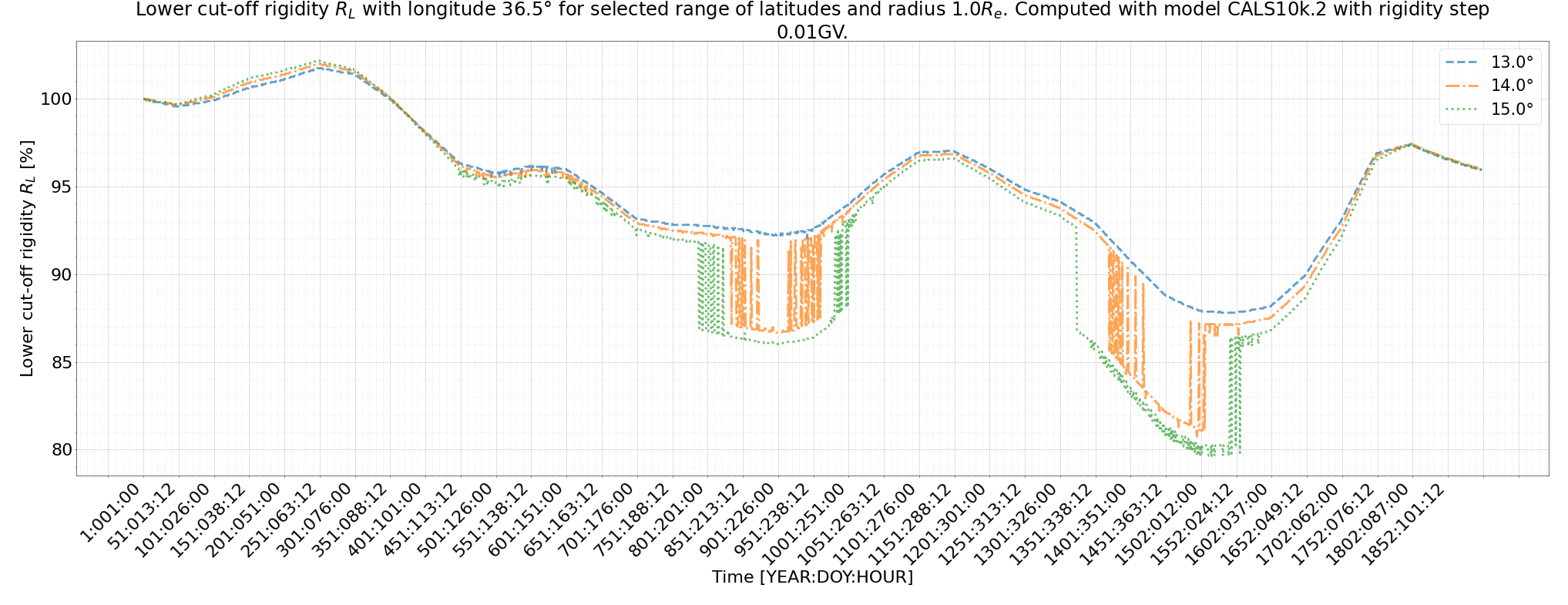The height and width of the screenshot is (605, 1568).
Task: Click x-axis tick label 701:176:00
Action: tap(597, 521)
